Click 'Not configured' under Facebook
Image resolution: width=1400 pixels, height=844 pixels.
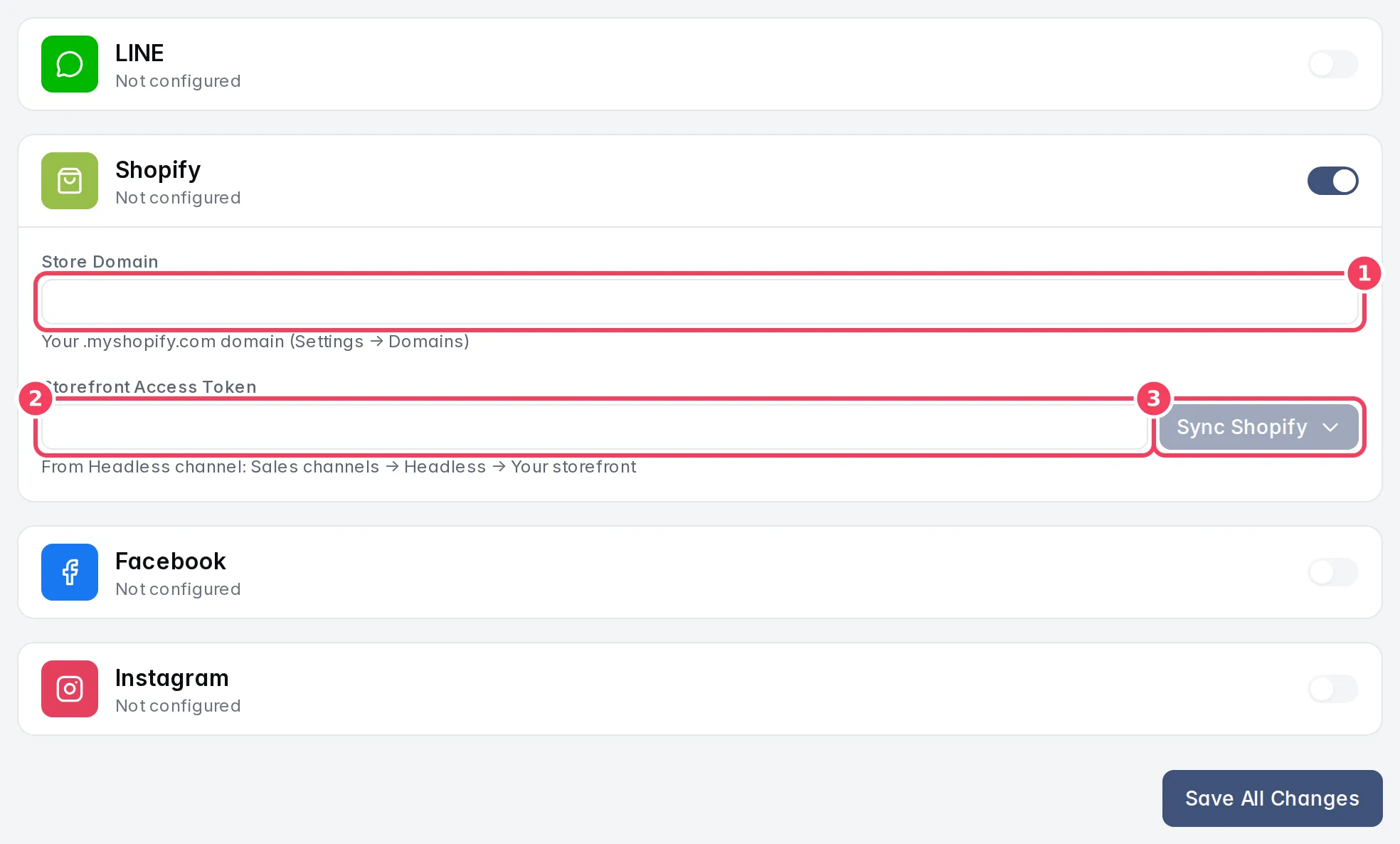pyautogui.click(x=178, y=589)
